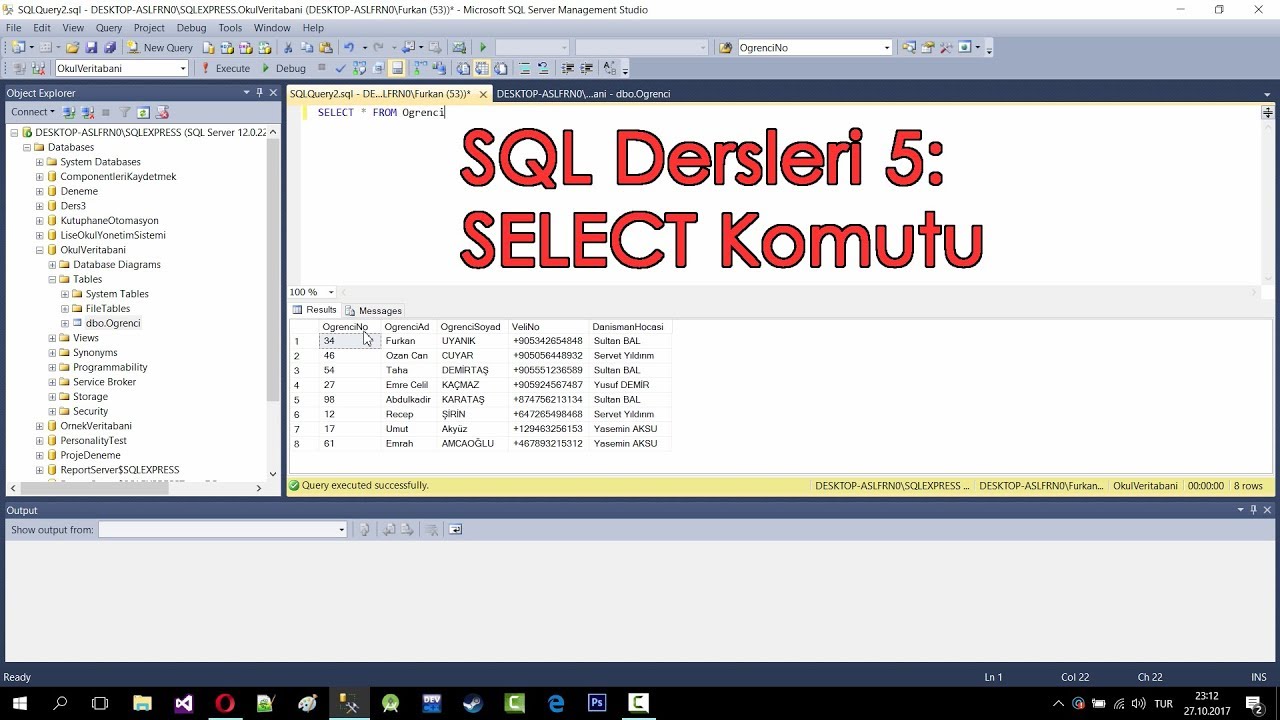This screenshot has width=1280, height=720.
Task: Toggle the Results to Grid icon
Action: tap(481, 68)
